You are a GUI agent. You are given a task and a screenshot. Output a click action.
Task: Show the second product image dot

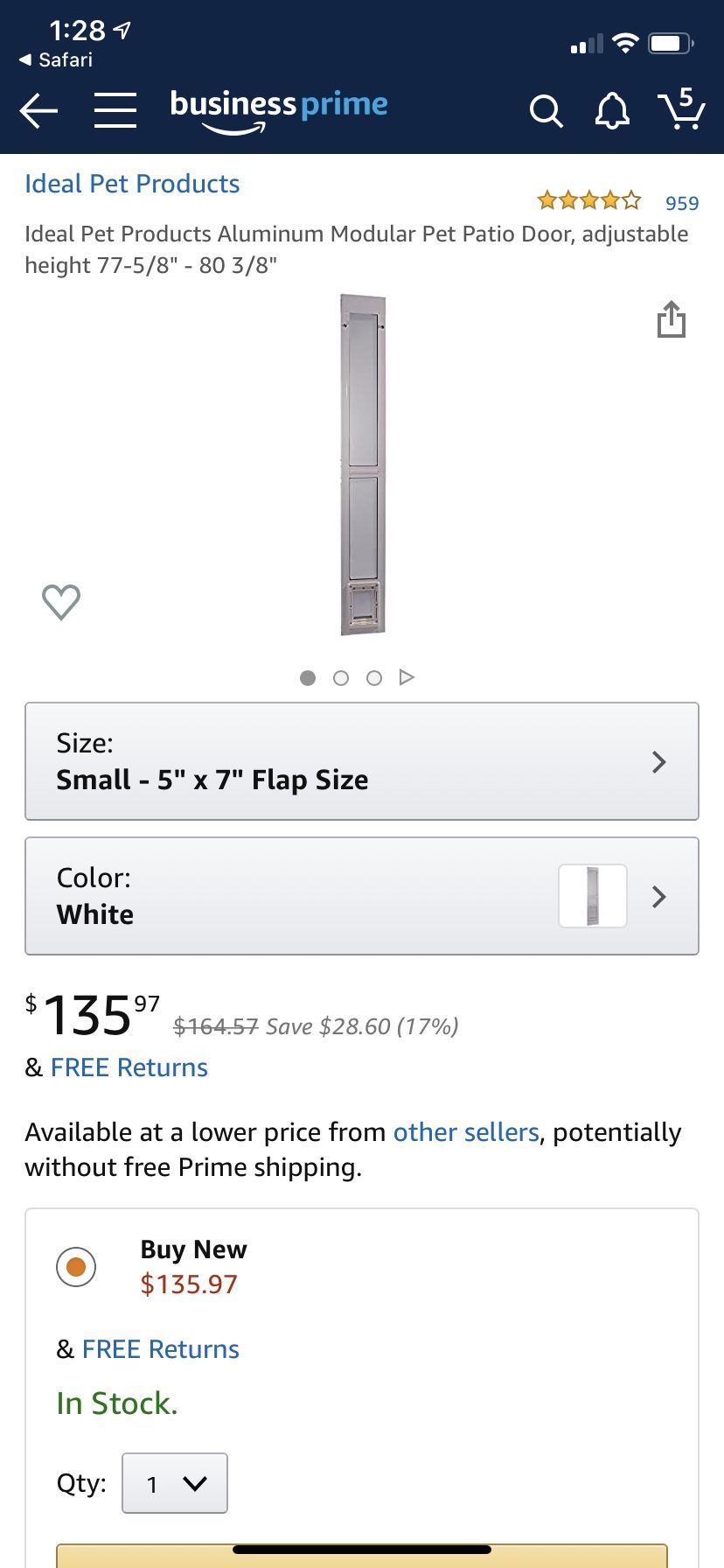(x=341, y=678)
